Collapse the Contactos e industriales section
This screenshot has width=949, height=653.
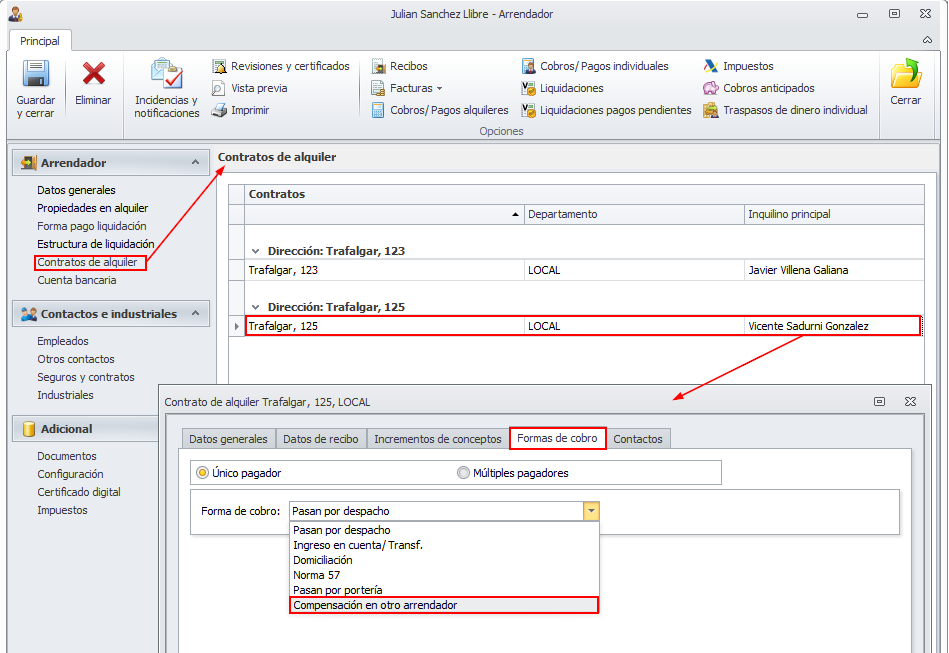click(x=195, y=313)
